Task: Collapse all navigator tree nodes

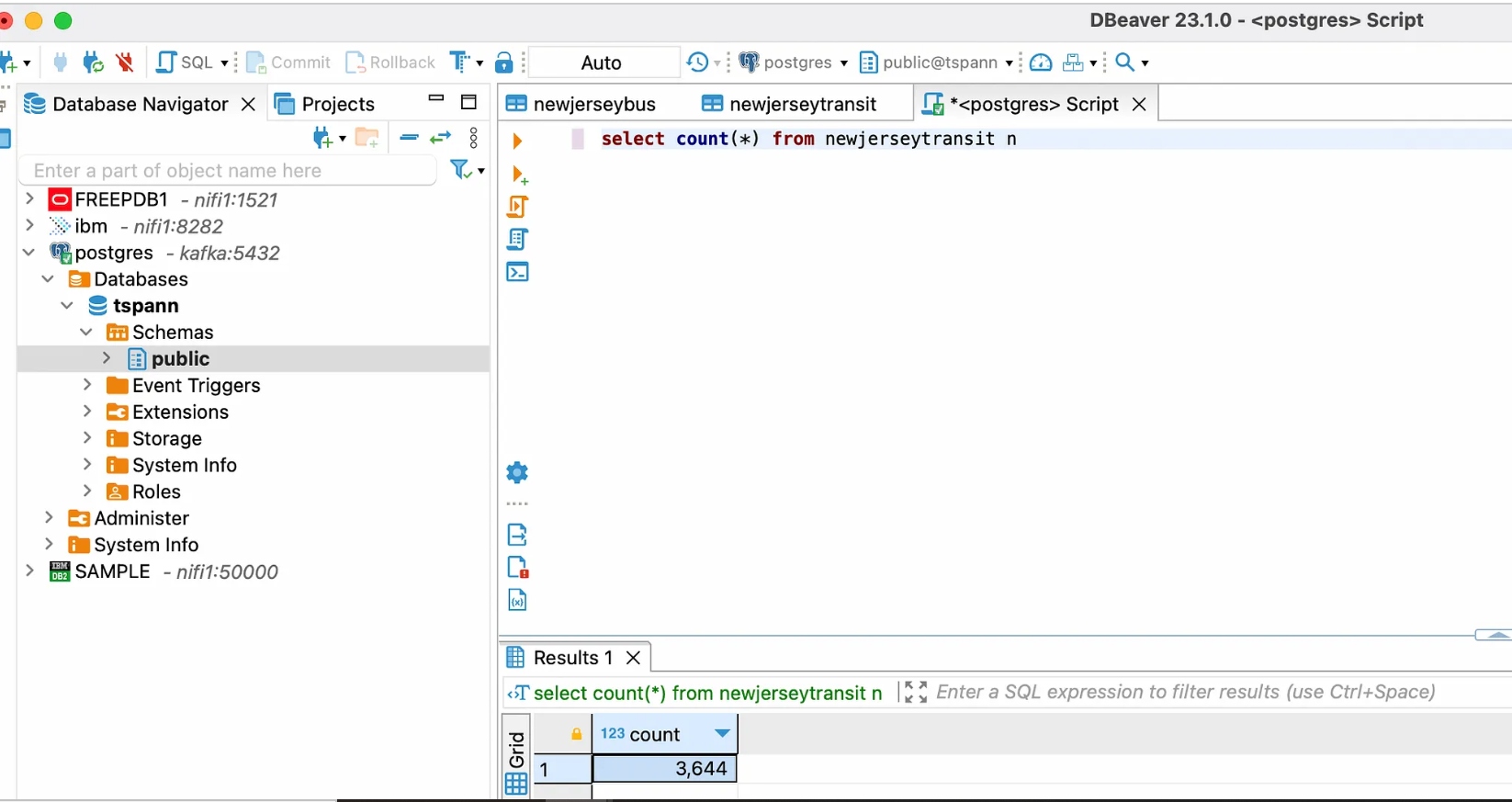Action: [410, 138]
